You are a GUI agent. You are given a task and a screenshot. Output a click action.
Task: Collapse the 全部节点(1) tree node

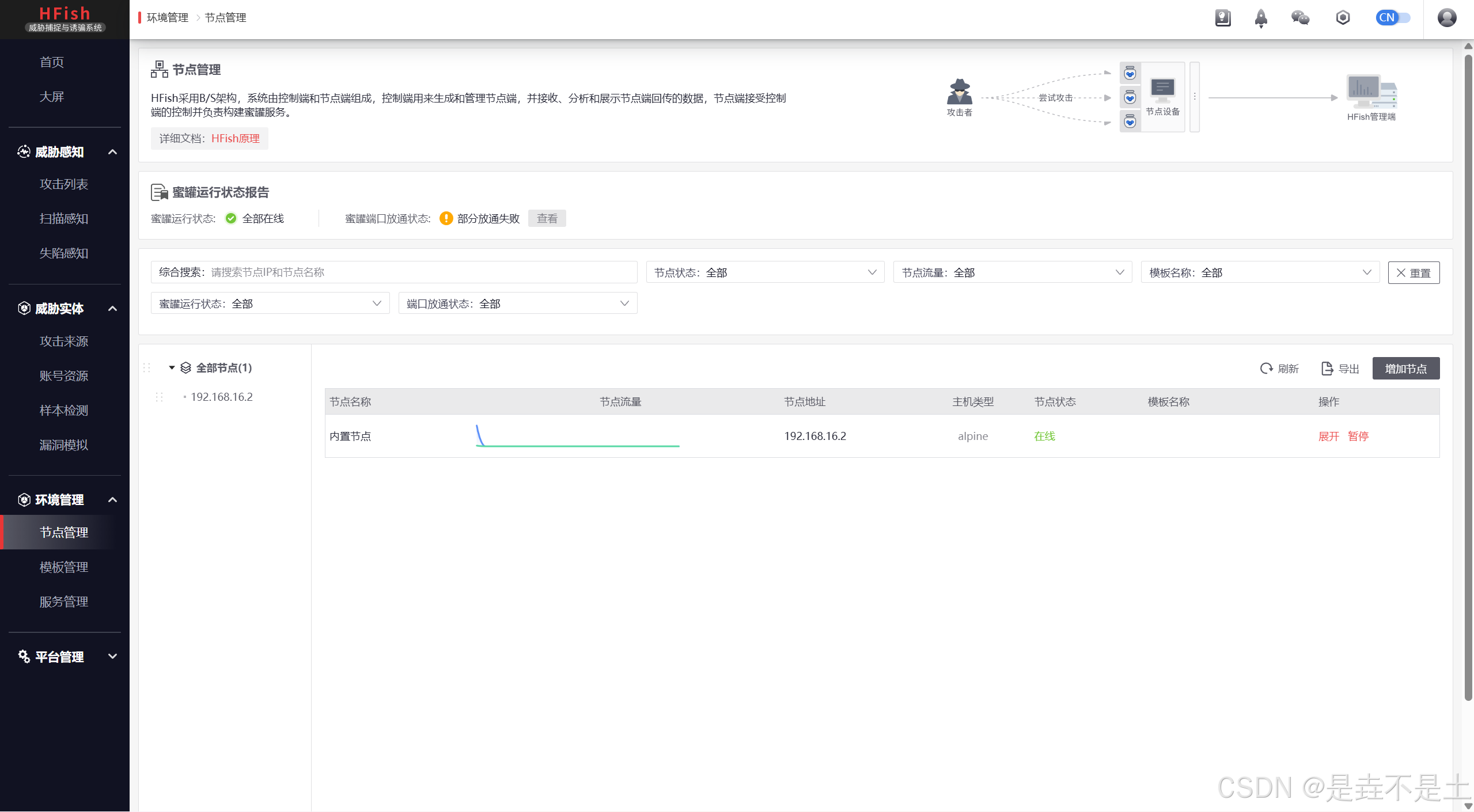click(x=172, y=367)
